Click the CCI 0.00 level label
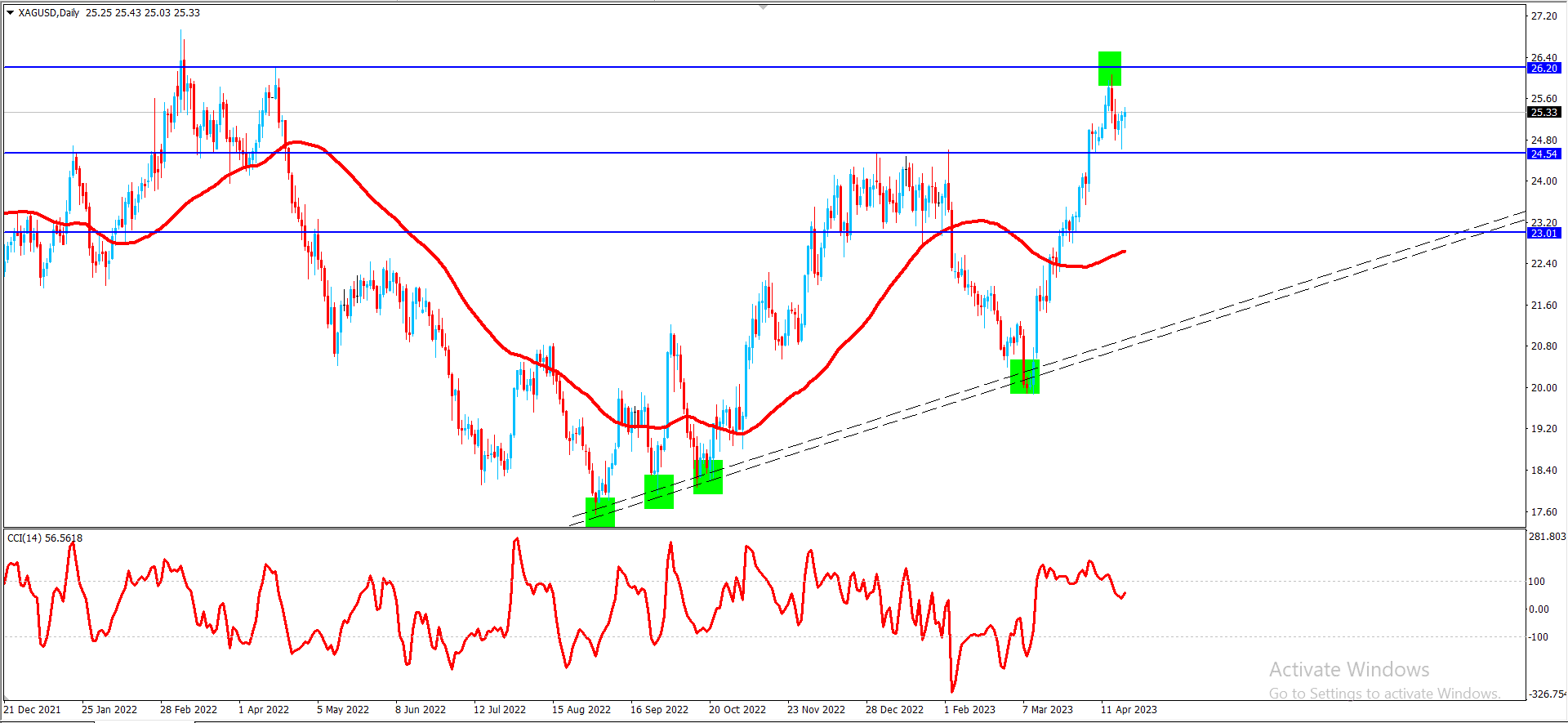This screenshot has width=1568, height=723. pyautogui.click(x=1539, y=609)
